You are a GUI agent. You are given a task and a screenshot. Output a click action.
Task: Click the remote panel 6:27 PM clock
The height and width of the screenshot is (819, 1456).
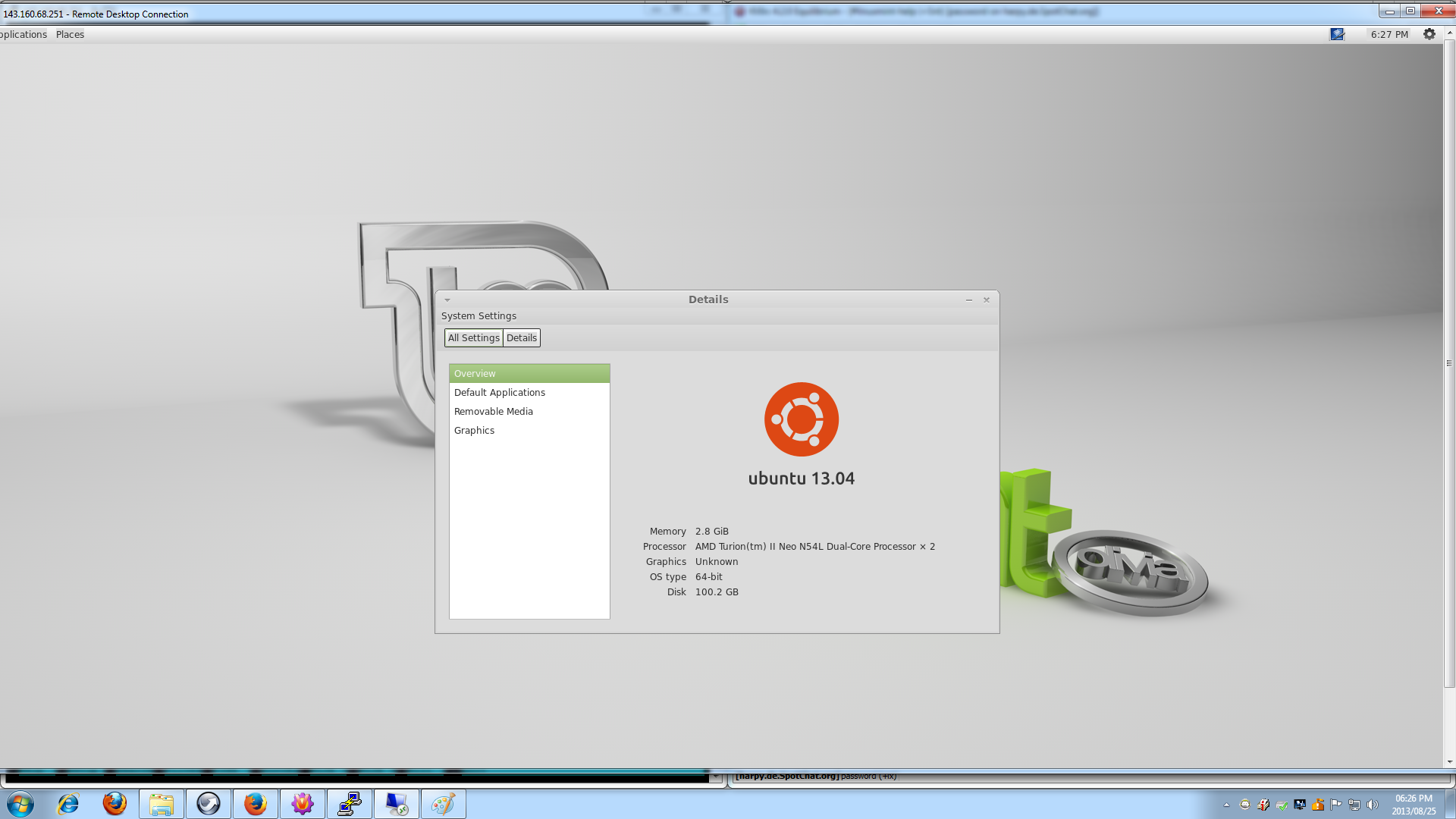1389,34
